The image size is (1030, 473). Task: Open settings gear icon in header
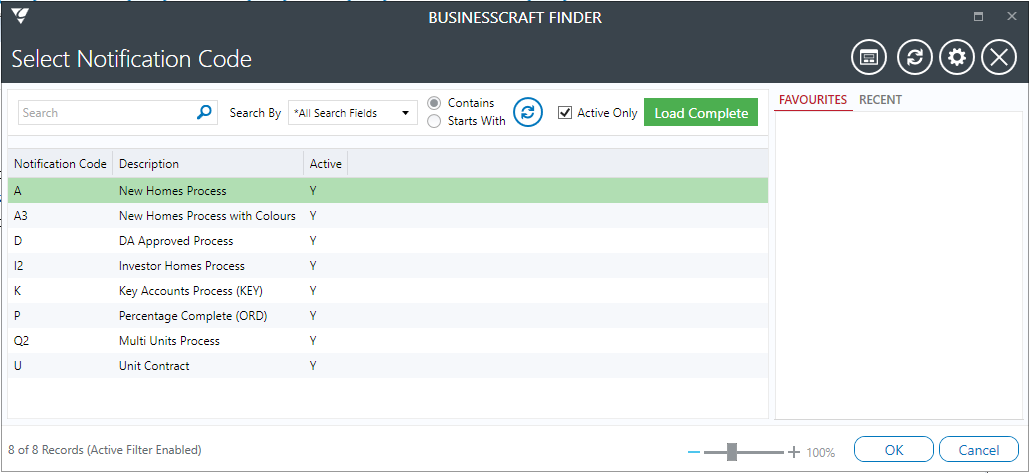tap(957, 58)
